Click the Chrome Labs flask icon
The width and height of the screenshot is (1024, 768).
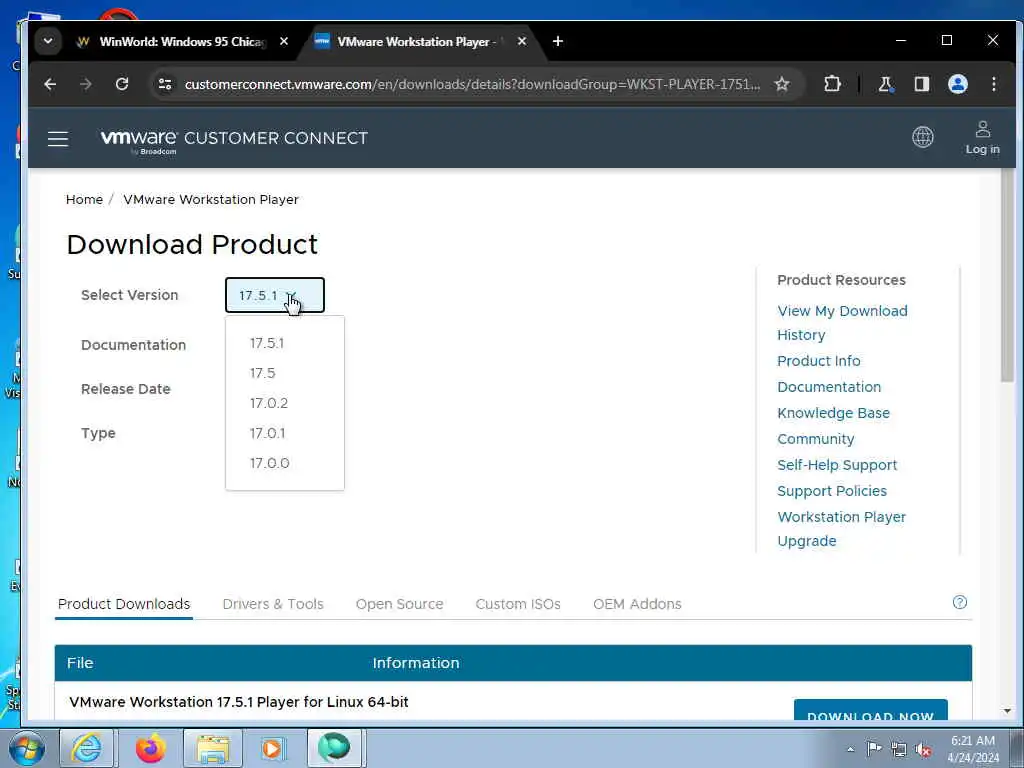tap(886, 84)
